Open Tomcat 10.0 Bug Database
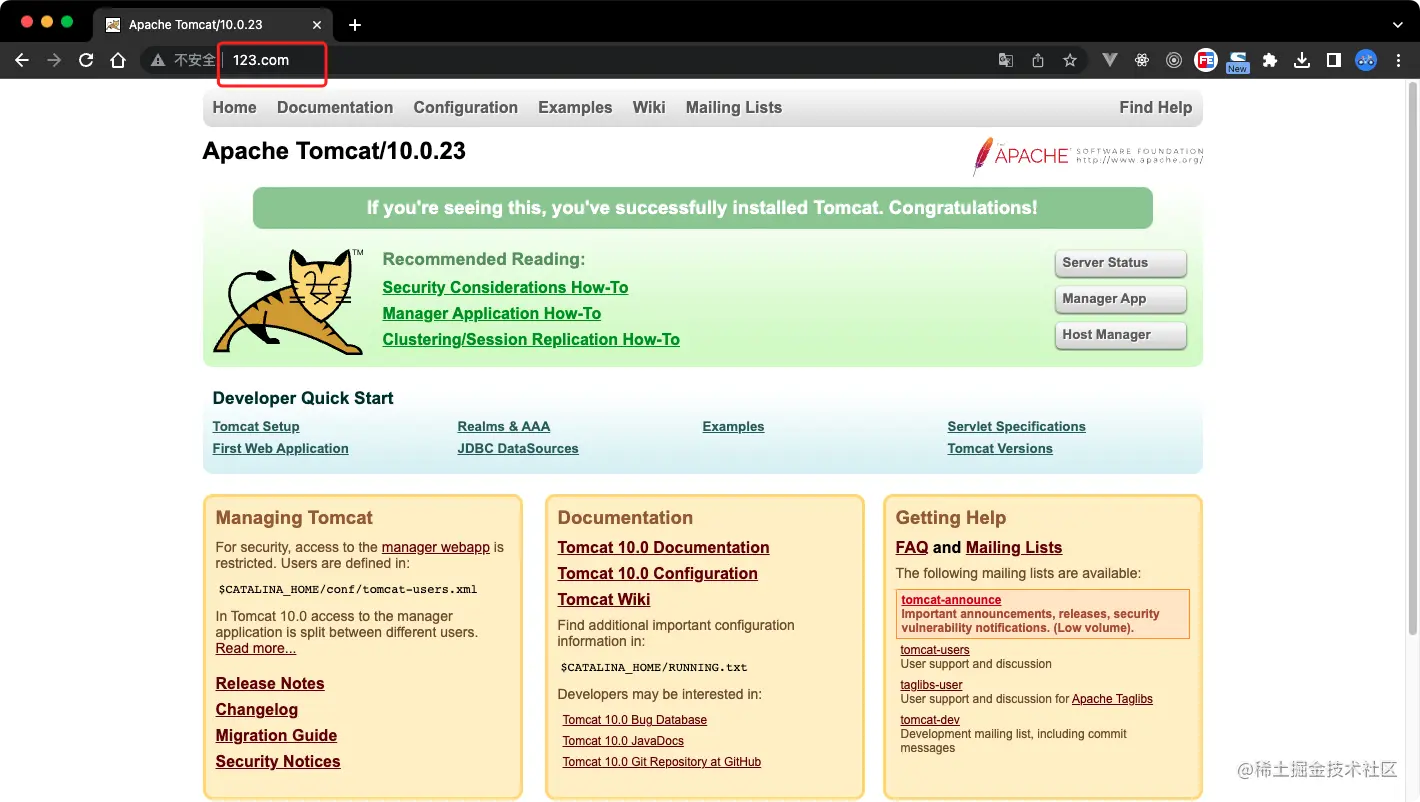The width and height of the screenshot is (1420, 802). coord(634,720)
